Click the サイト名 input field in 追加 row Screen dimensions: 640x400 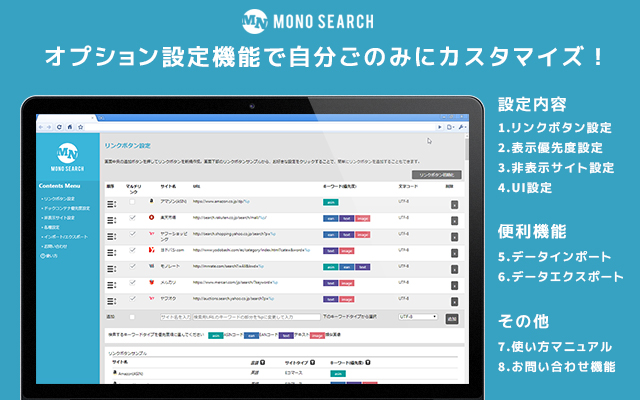175,317
